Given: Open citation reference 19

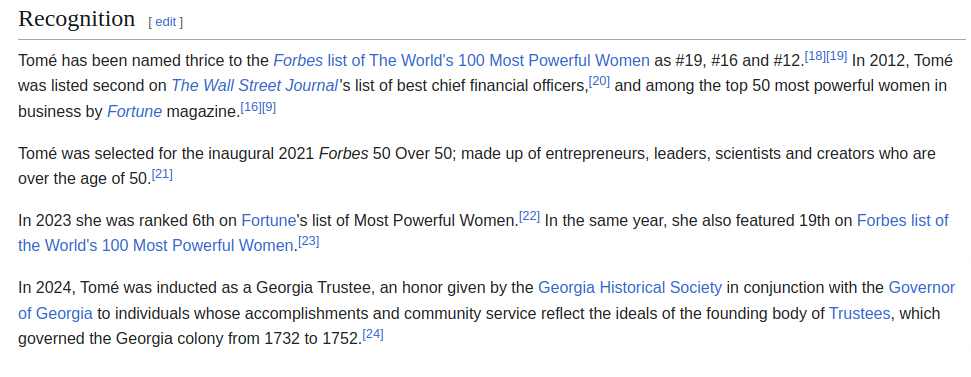Looking at the screenshot, I should 837,56.
